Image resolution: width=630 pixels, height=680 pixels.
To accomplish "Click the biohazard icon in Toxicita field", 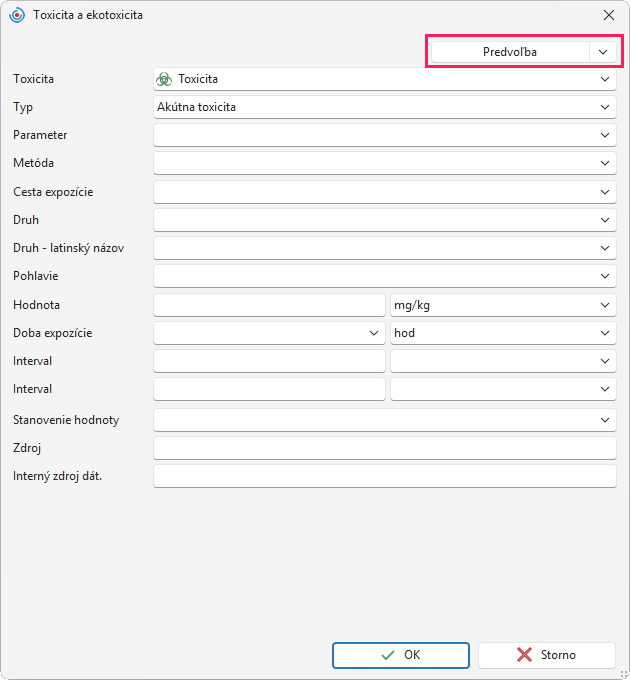I will click(164, 79).
